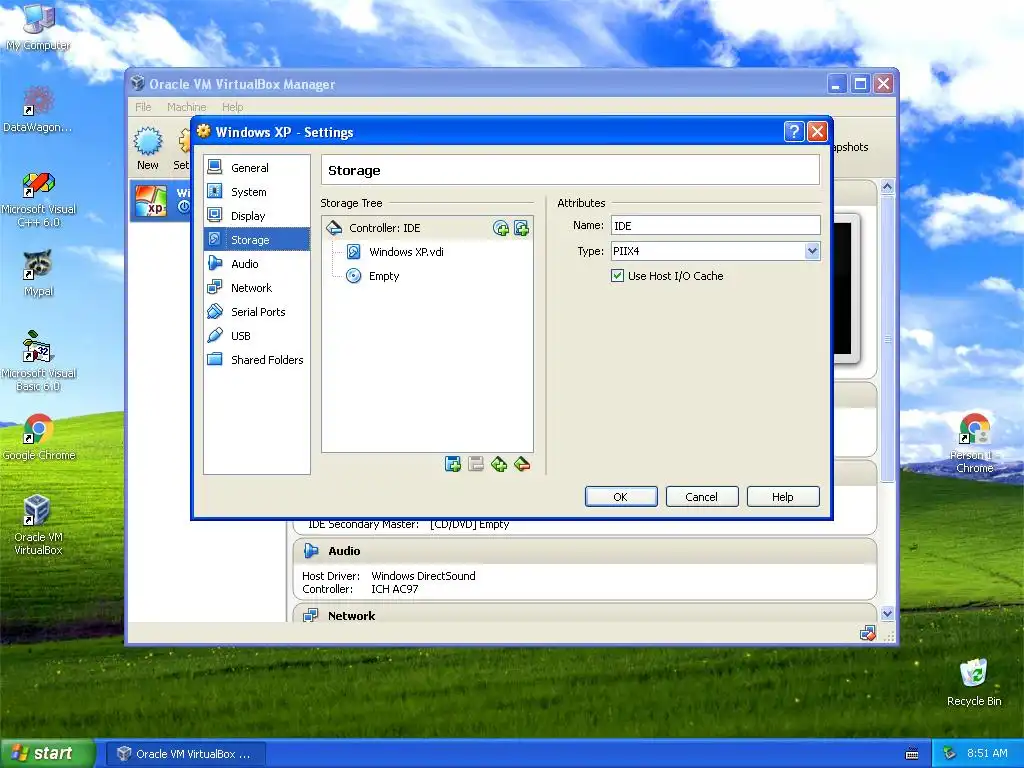Screen dimensions: 1024x768
Task: Select Microsoft Visual Basic 6.0 desktop icon
Action: click(38, 362)
